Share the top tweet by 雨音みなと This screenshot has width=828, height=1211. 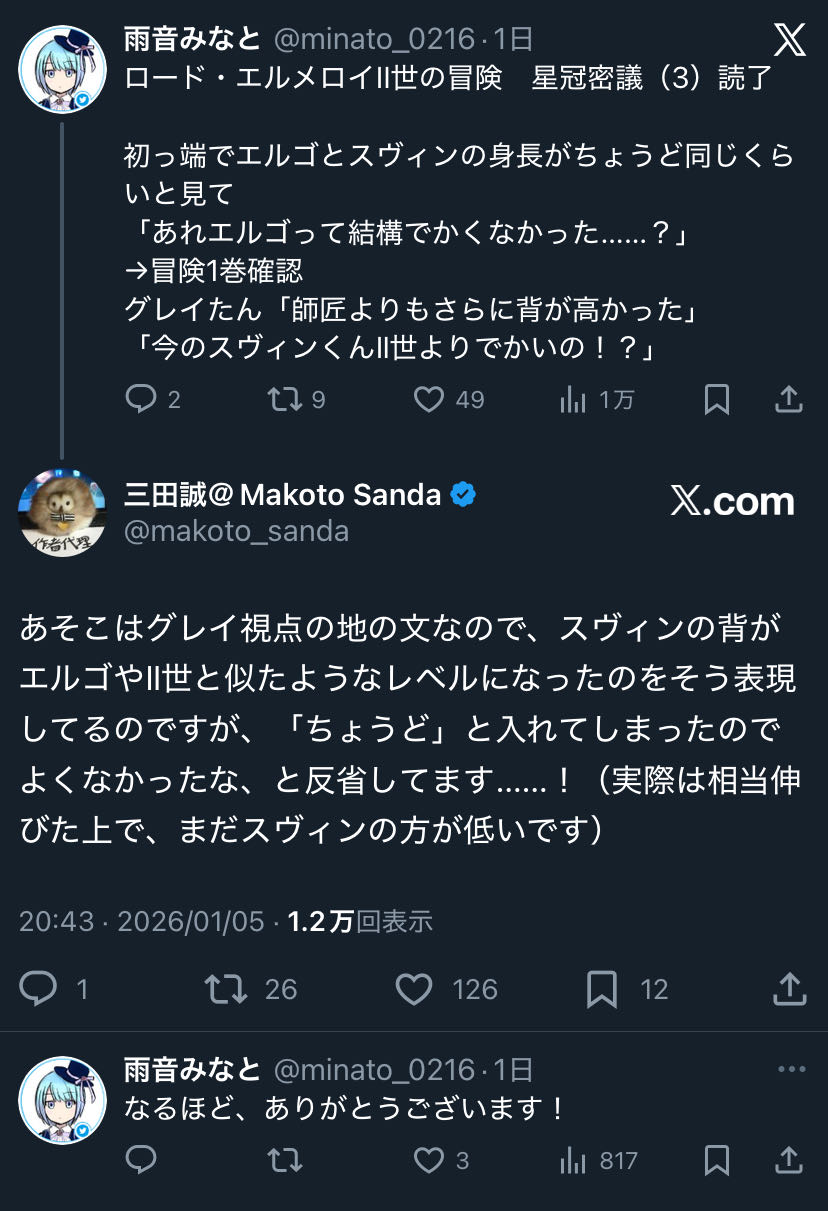(x=789, y=400)
